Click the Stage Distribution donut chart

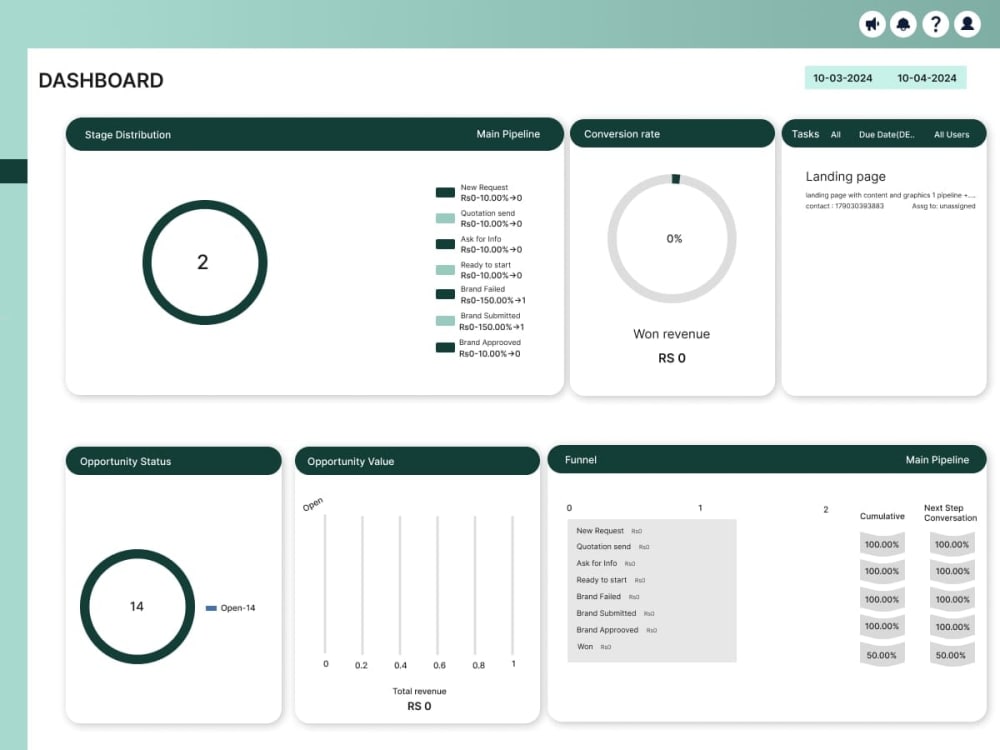pos(205,262)
